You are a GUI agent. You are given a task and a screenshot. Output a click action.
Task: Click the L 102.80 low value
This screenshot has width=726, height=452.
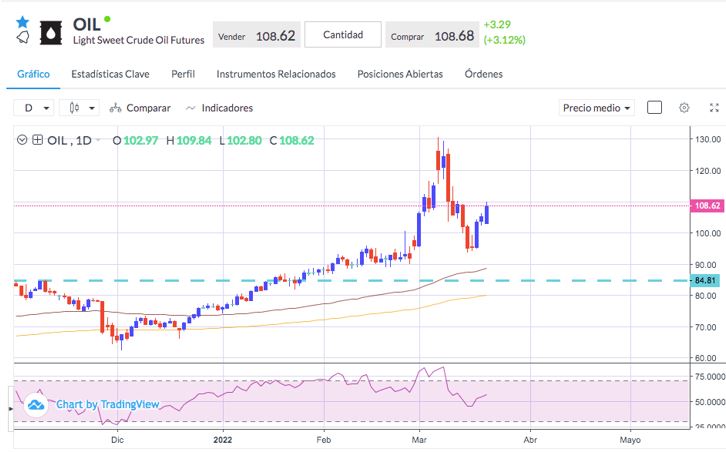pyautogui.click(x=240, y=140)
